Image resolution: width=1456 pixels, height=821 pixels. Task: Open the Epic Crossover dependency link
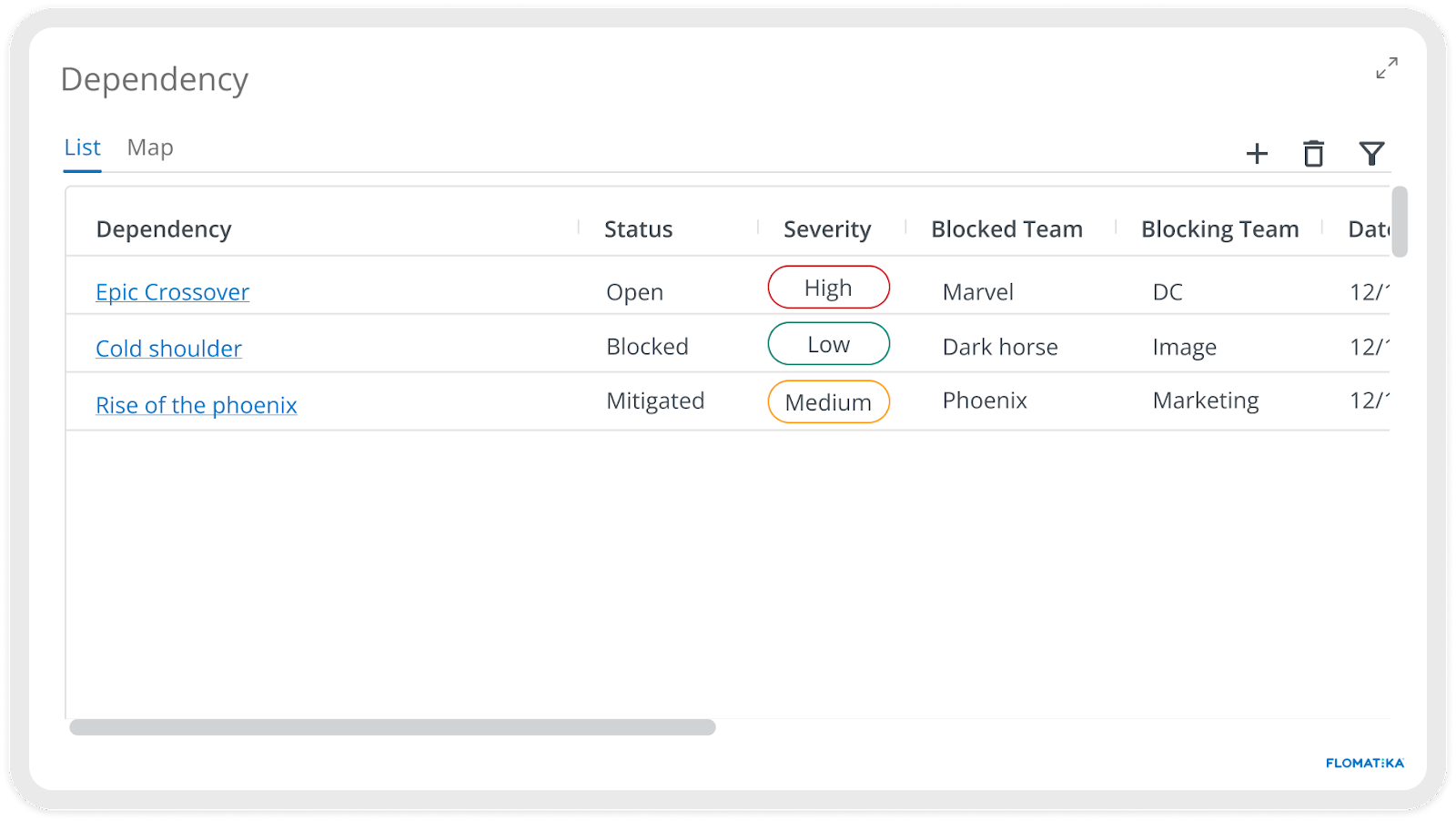(172, 292)
